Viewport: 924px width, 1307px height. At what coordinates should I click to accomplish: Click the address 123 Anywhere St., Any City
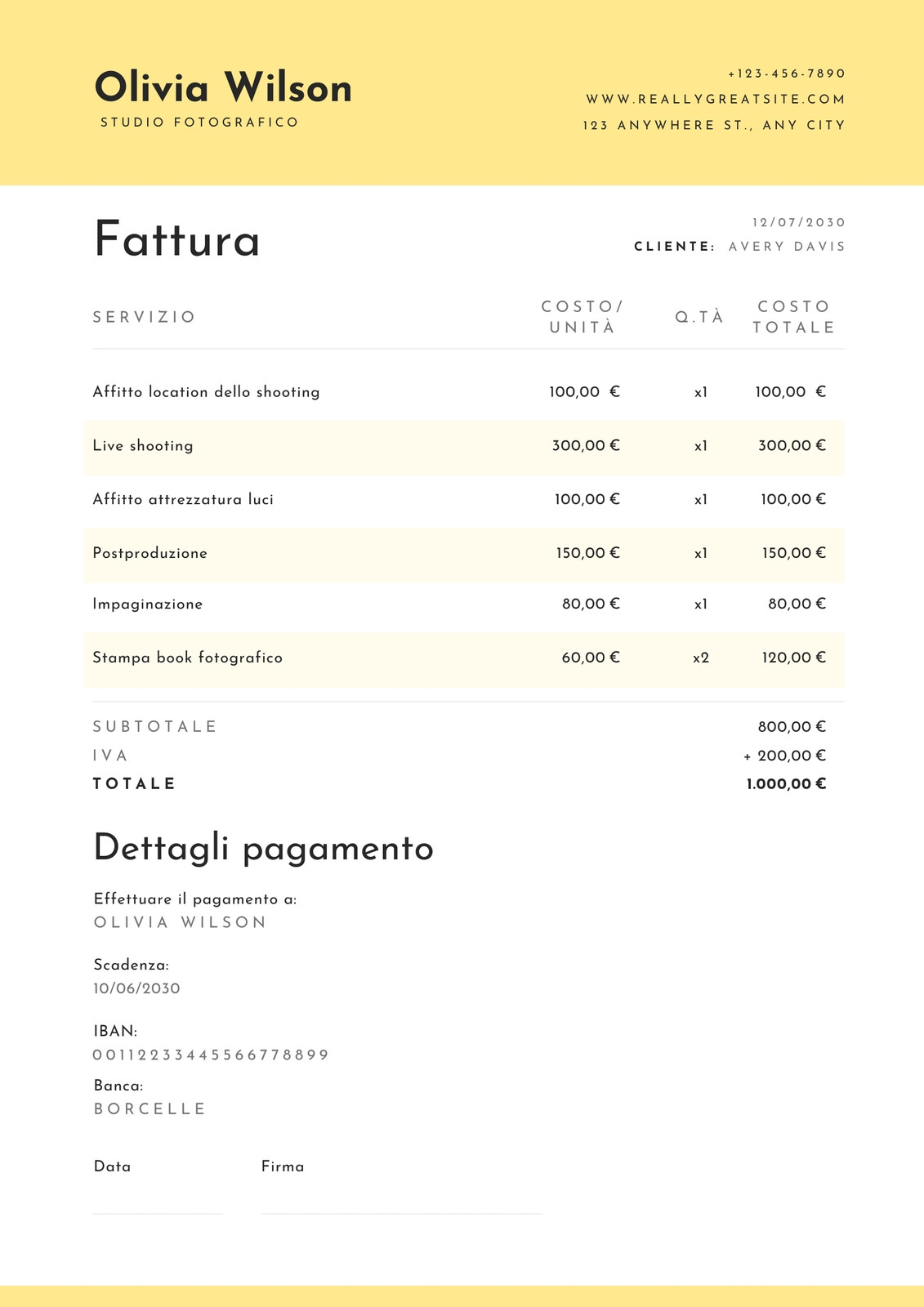[714, 125]
